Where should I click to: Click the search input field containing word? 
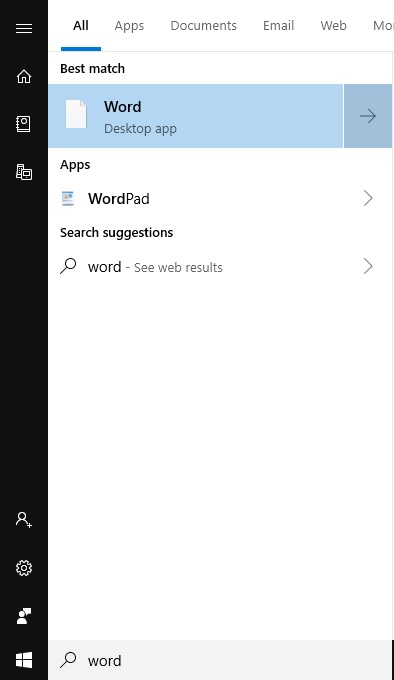[220, 660]
